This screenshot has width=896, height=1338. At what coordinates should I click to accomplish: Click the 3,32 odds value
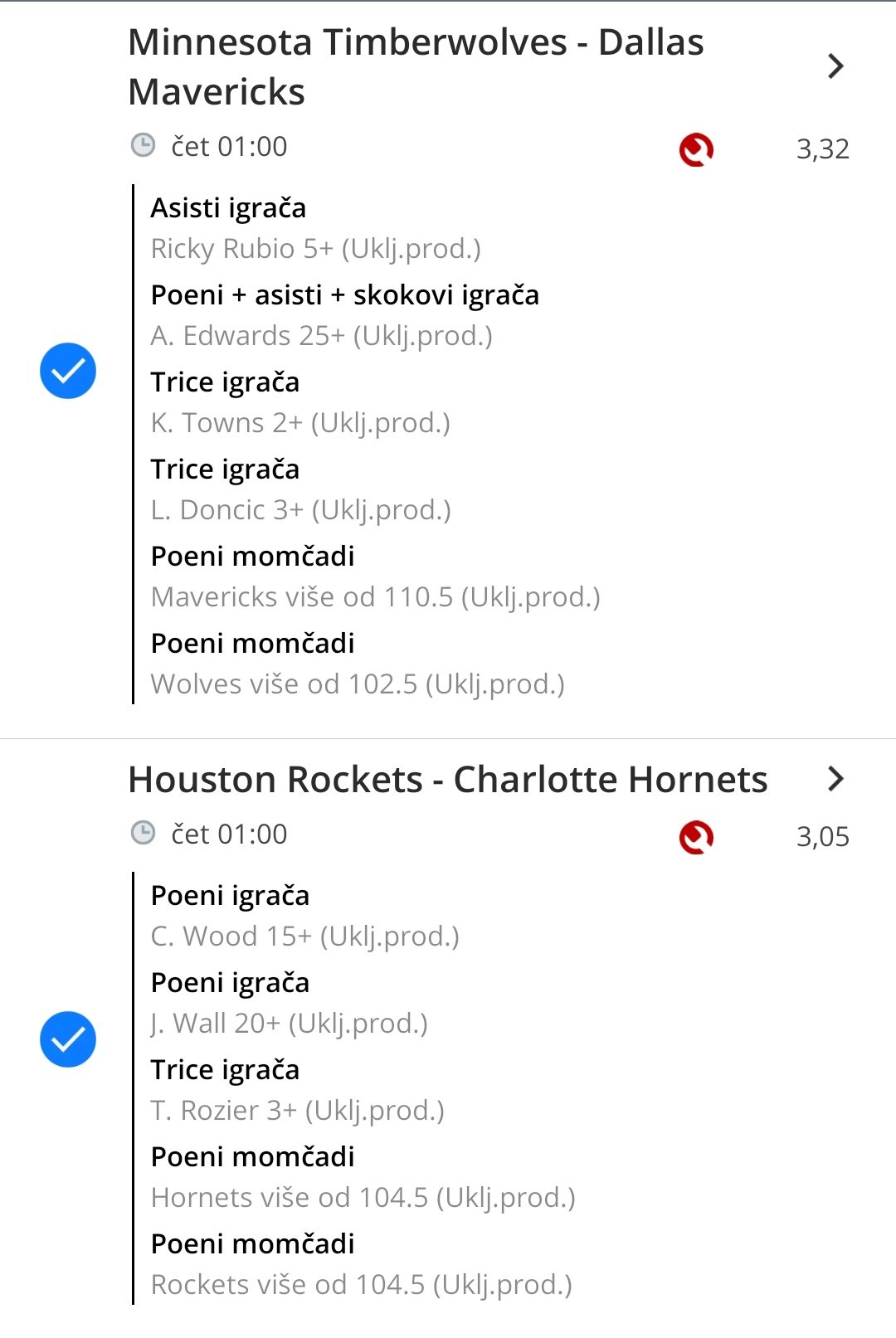point(822,149)
